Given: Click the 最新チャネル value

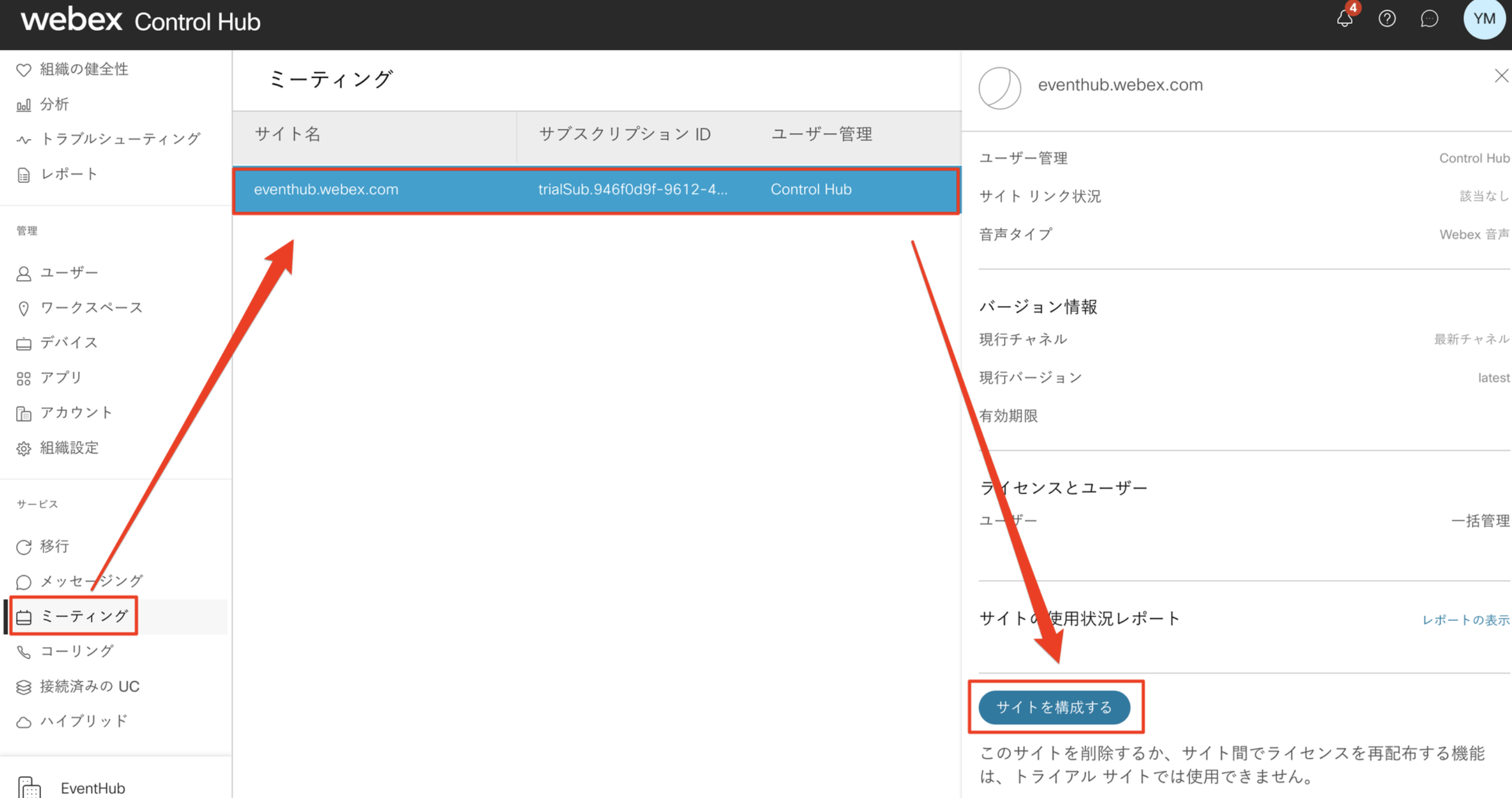Looking at the screenshot, I should pyautogui.click(x=1471, y=339).
